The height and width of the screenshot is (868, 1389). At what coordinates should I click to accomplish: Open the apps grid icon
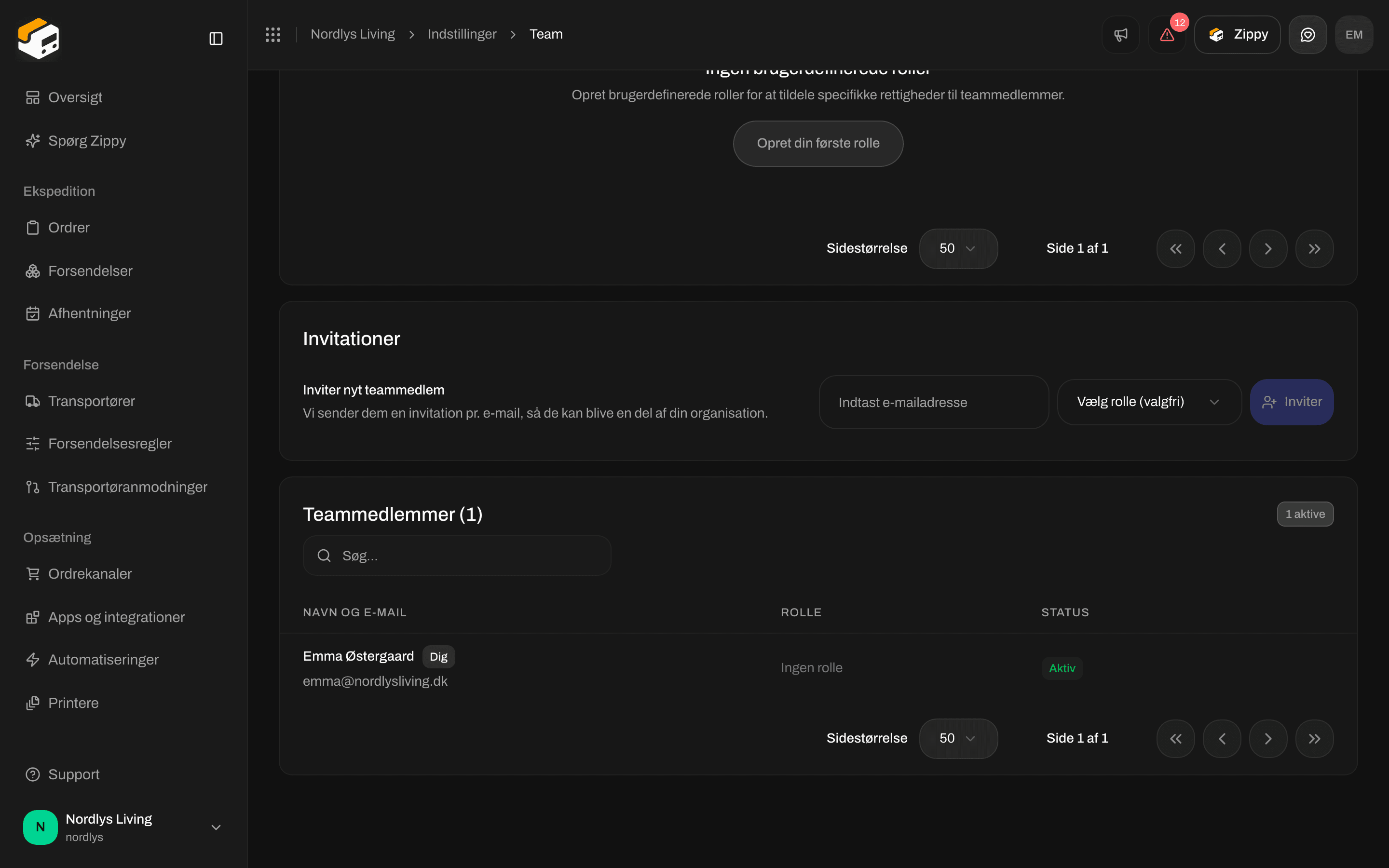pyautogui.click(x=272, y=34)
